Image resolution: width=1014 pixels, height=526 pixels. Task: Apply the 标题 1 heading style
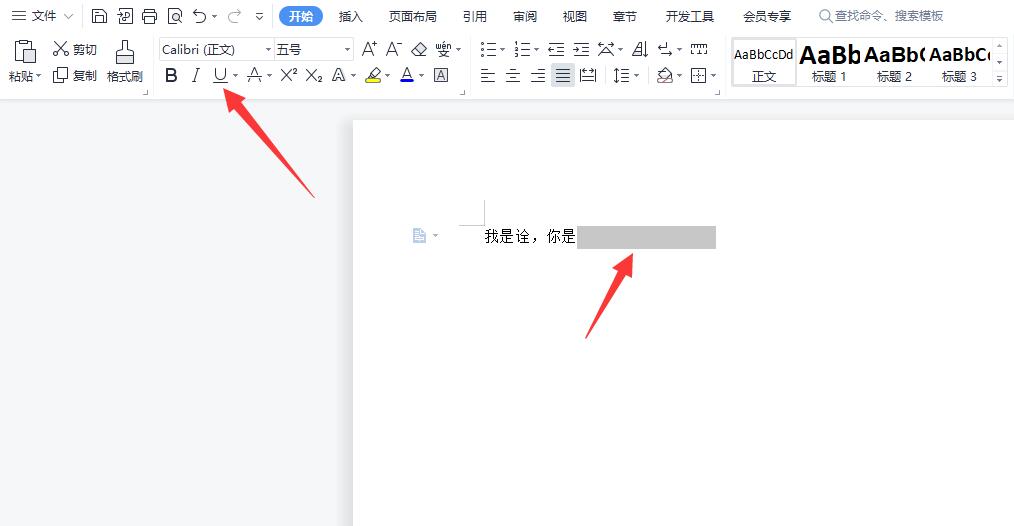pyautogui.click(x=829, y=63)
